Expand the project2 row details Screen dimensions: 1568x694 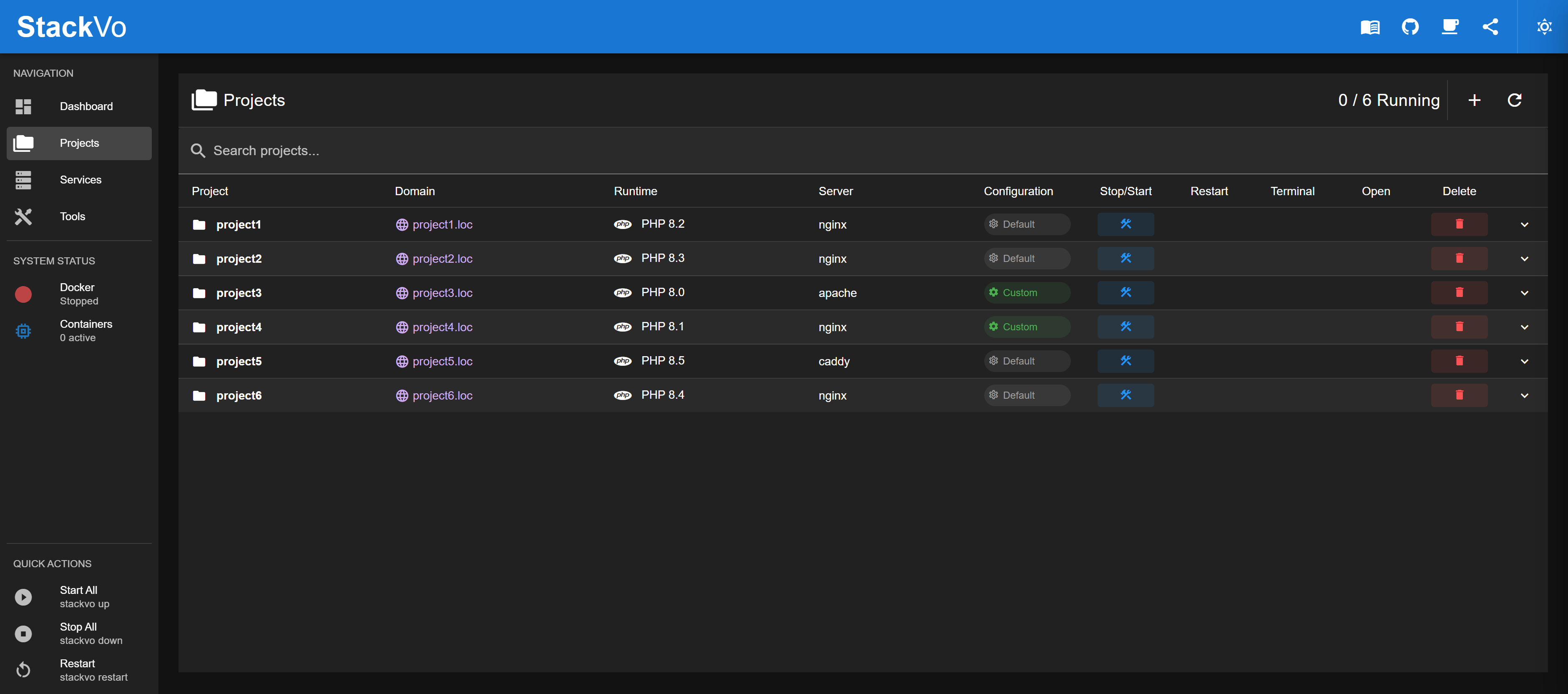click(x=1524, y=258)
